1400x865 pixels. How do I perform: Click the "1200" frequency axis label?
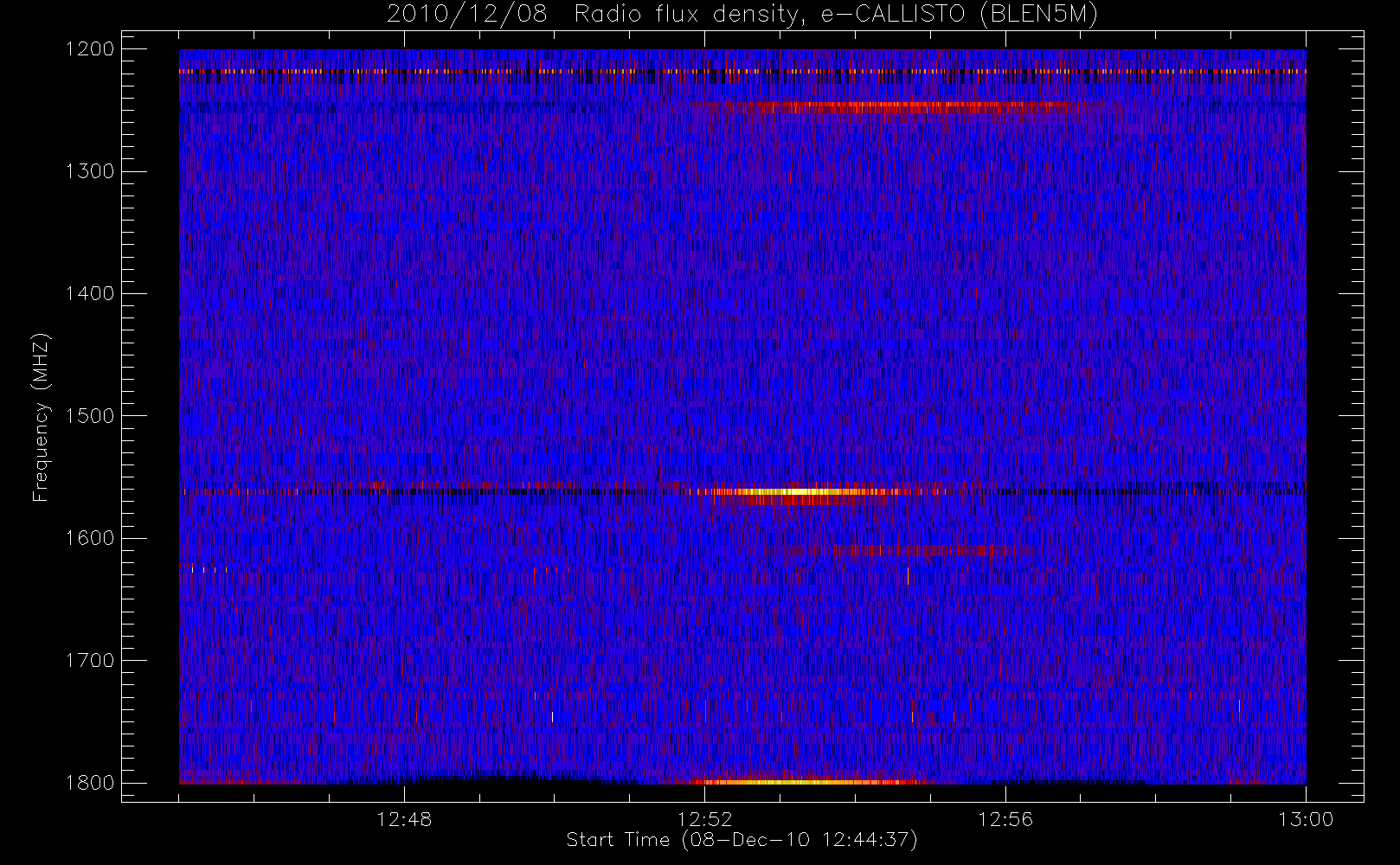tap(90, 49)
